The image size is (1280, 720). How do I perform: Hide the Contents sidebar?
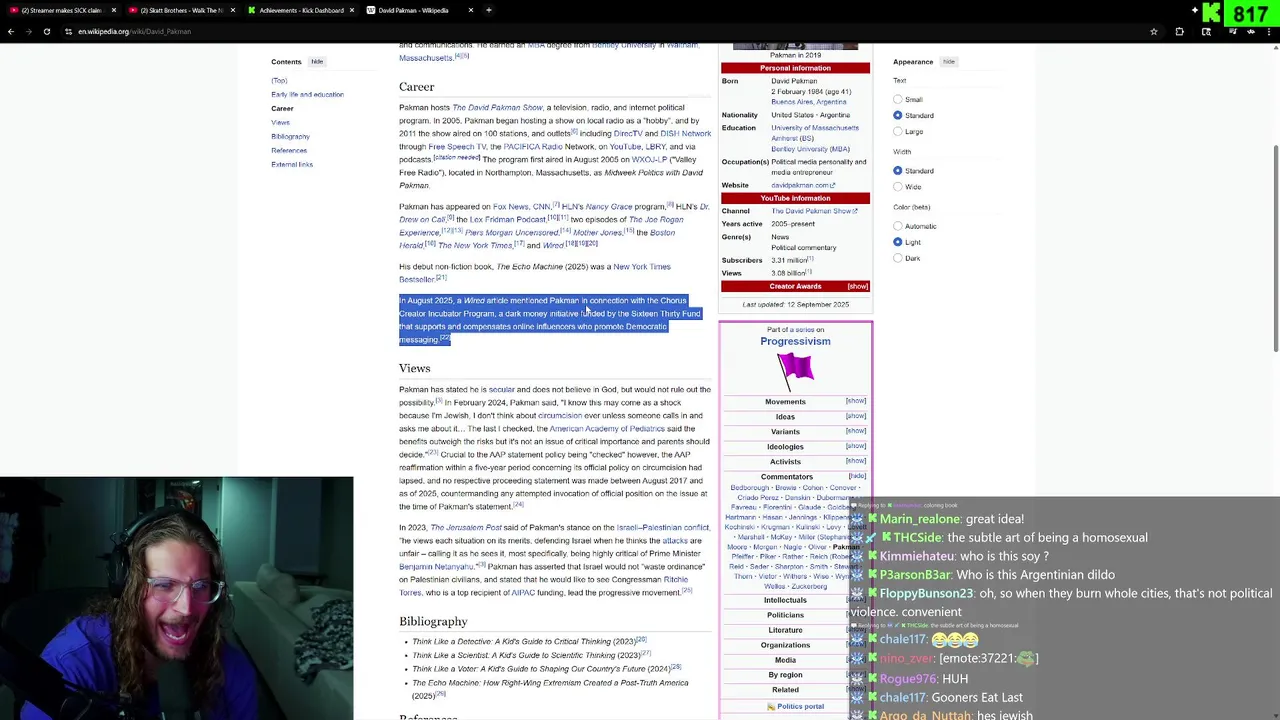point(317,62)
